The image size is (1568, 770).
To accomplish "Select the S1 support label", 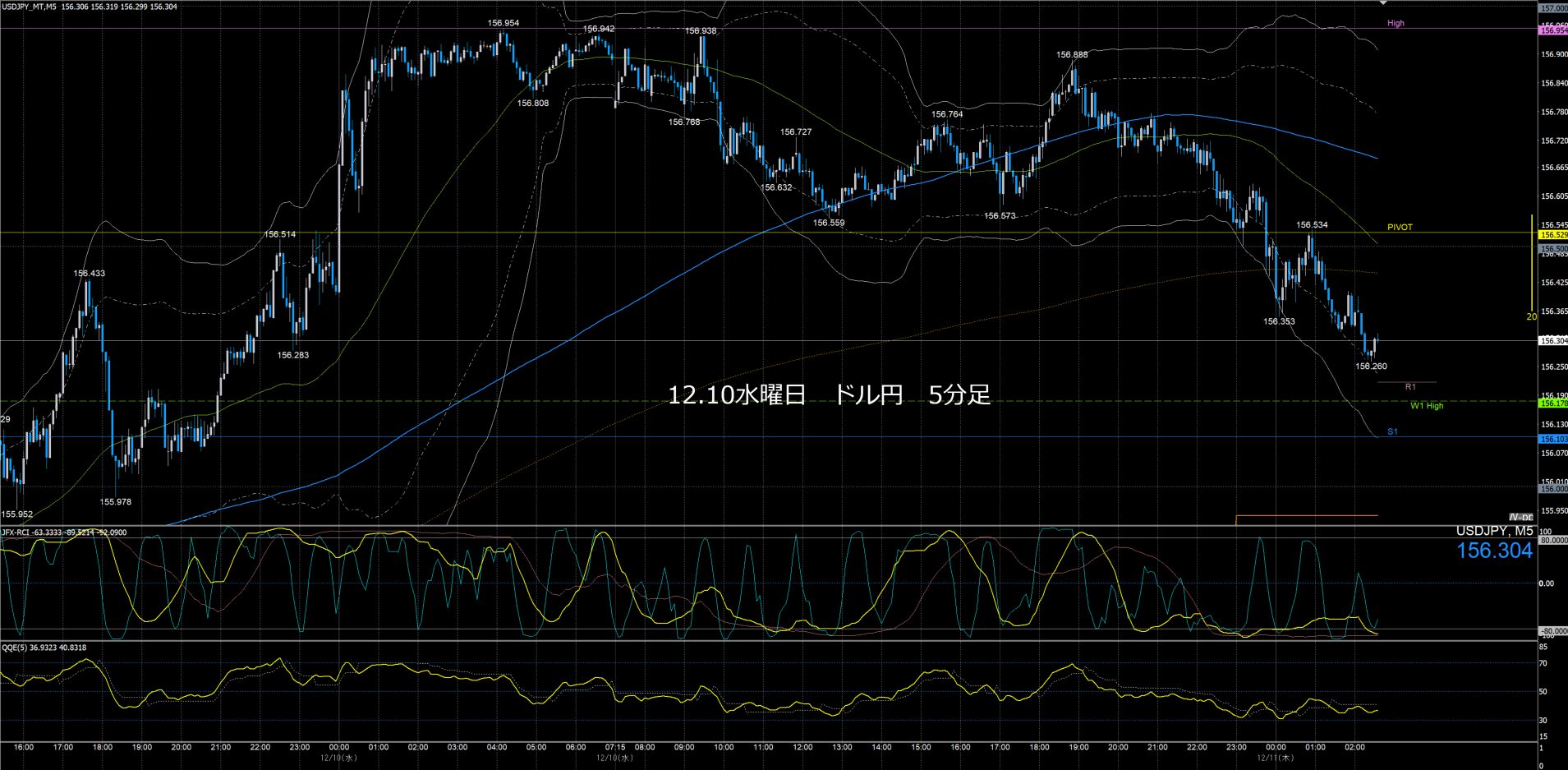I will (x=1392, y=431).
